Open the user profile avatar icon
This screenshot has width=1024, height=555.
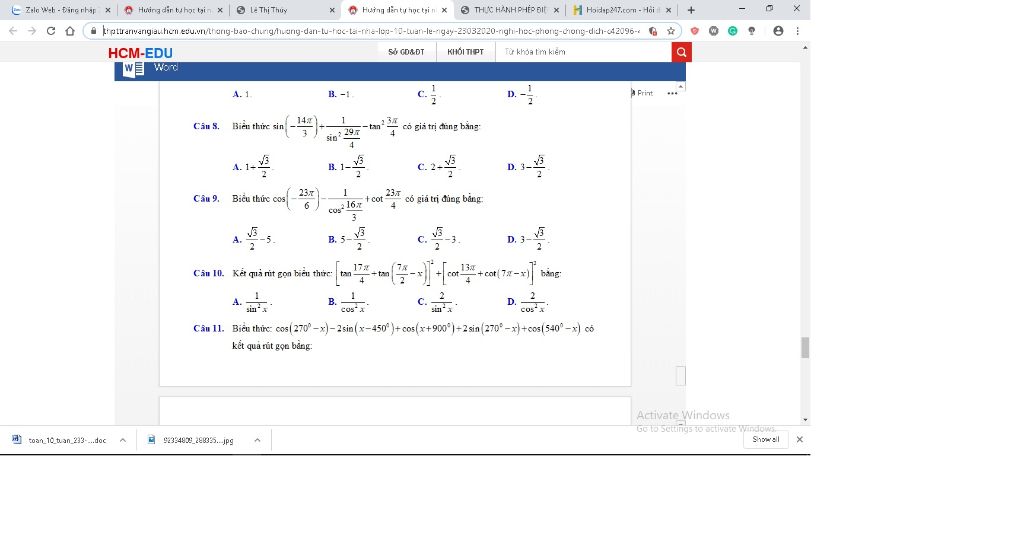click(x=778, y=31)
